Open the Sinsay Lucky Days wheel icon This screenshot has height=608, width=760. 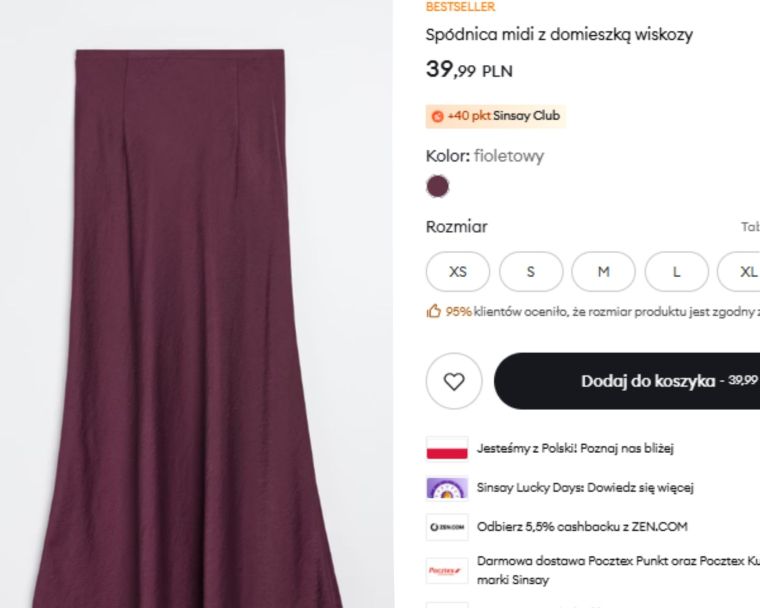[x=447, y=488]
